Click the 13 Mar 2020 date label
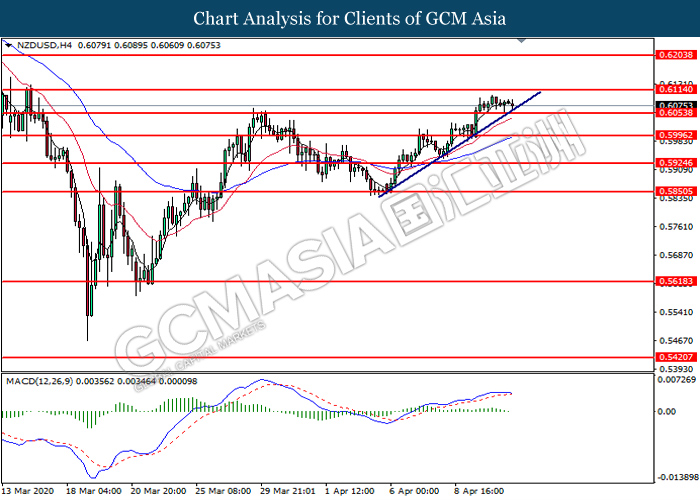The width and height of the screenshot is (700, 500). pyautogui.click(x=28, y=491)
